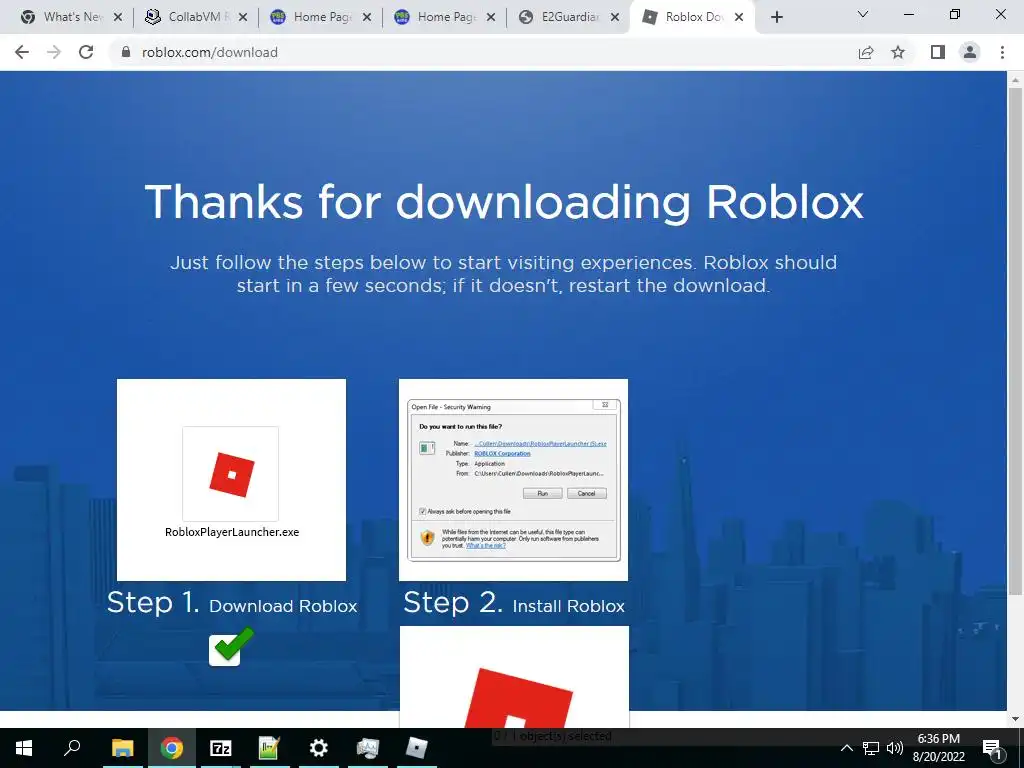Click the scrollbar down arrow

click(1015, 719)
